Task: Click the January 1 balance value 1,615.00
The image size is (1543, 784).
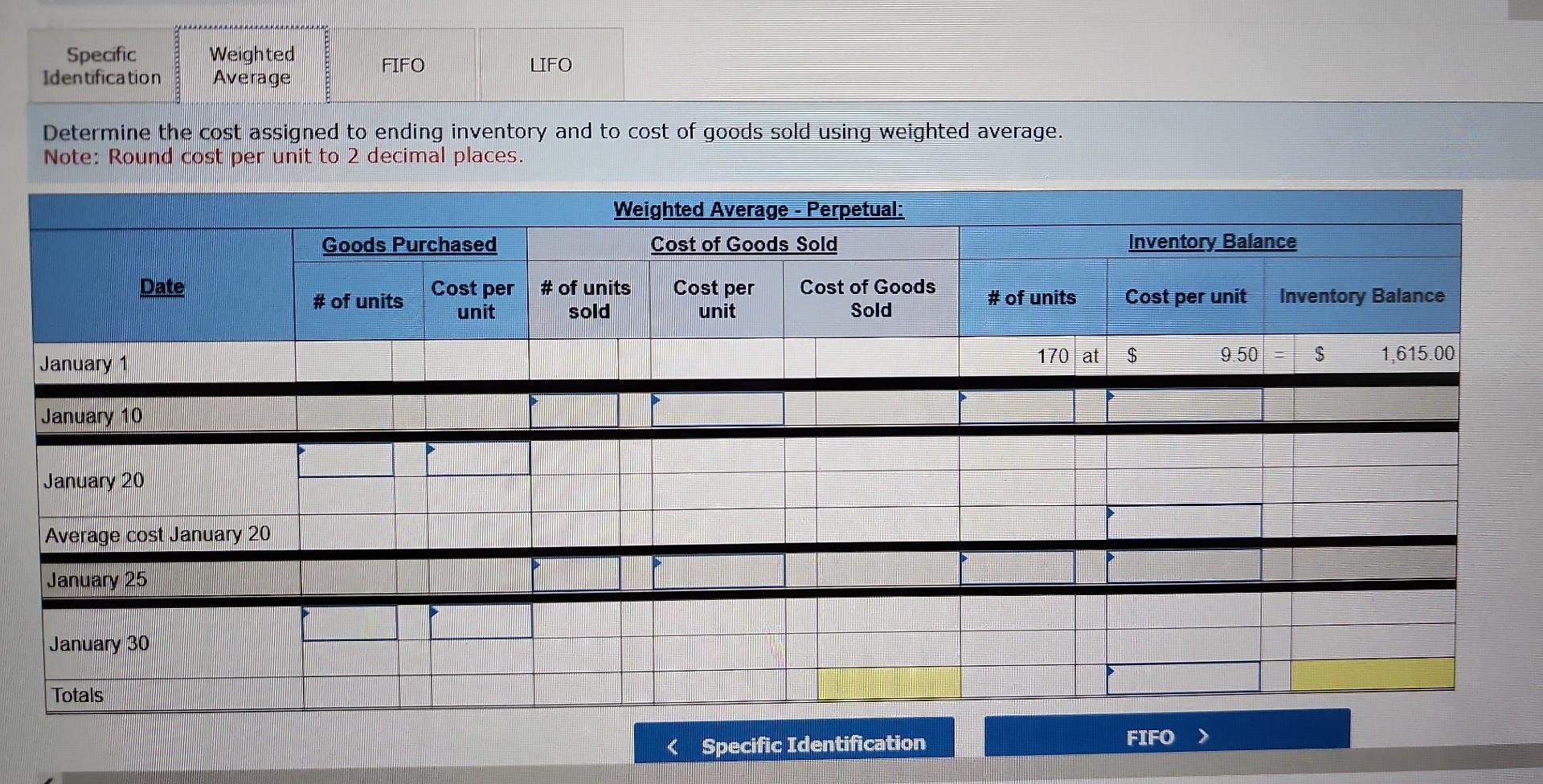Action: point(1418,353)
